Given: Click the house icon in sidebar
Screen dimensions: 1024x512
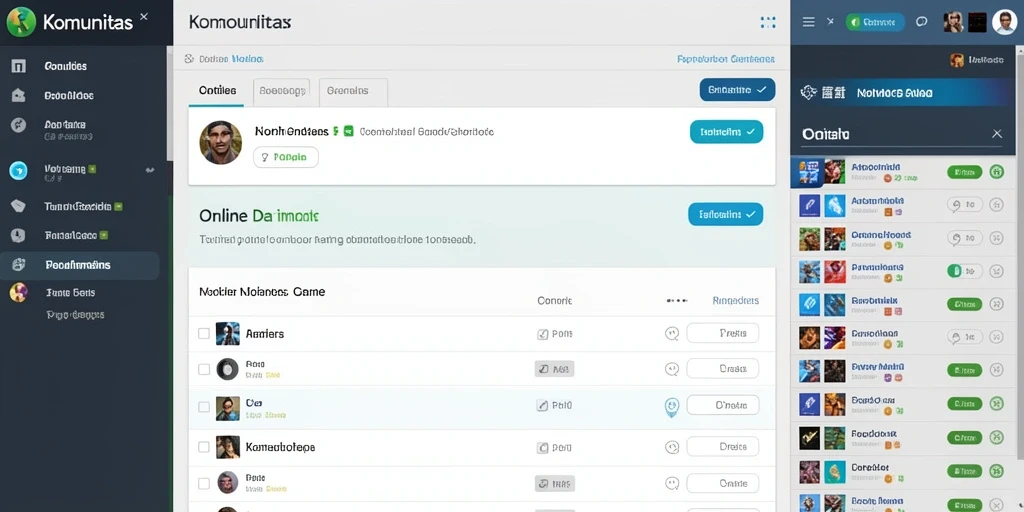Looking at the screenshot, I should pyautogui.click(x=18, y=95).
